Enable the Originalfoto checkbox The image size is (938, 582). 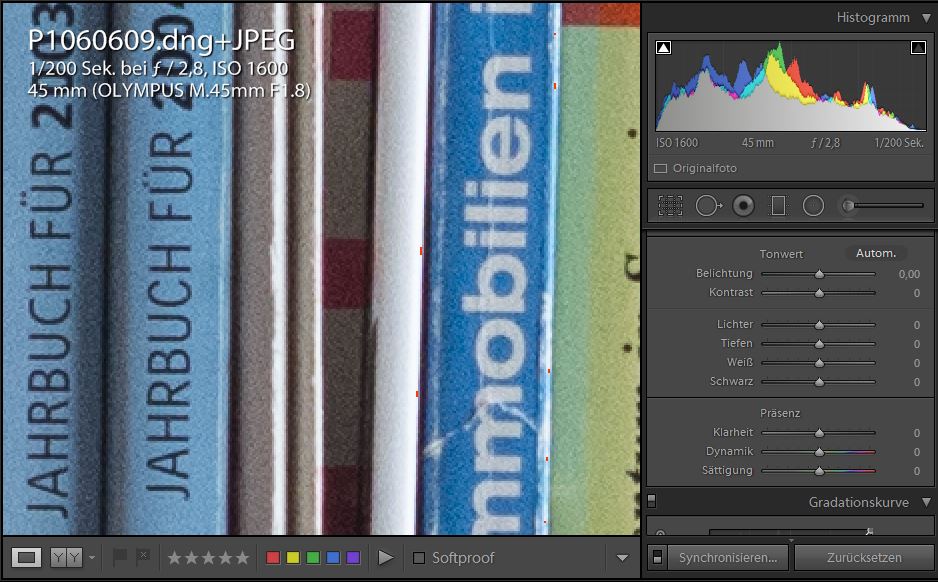tap(660, 169)
